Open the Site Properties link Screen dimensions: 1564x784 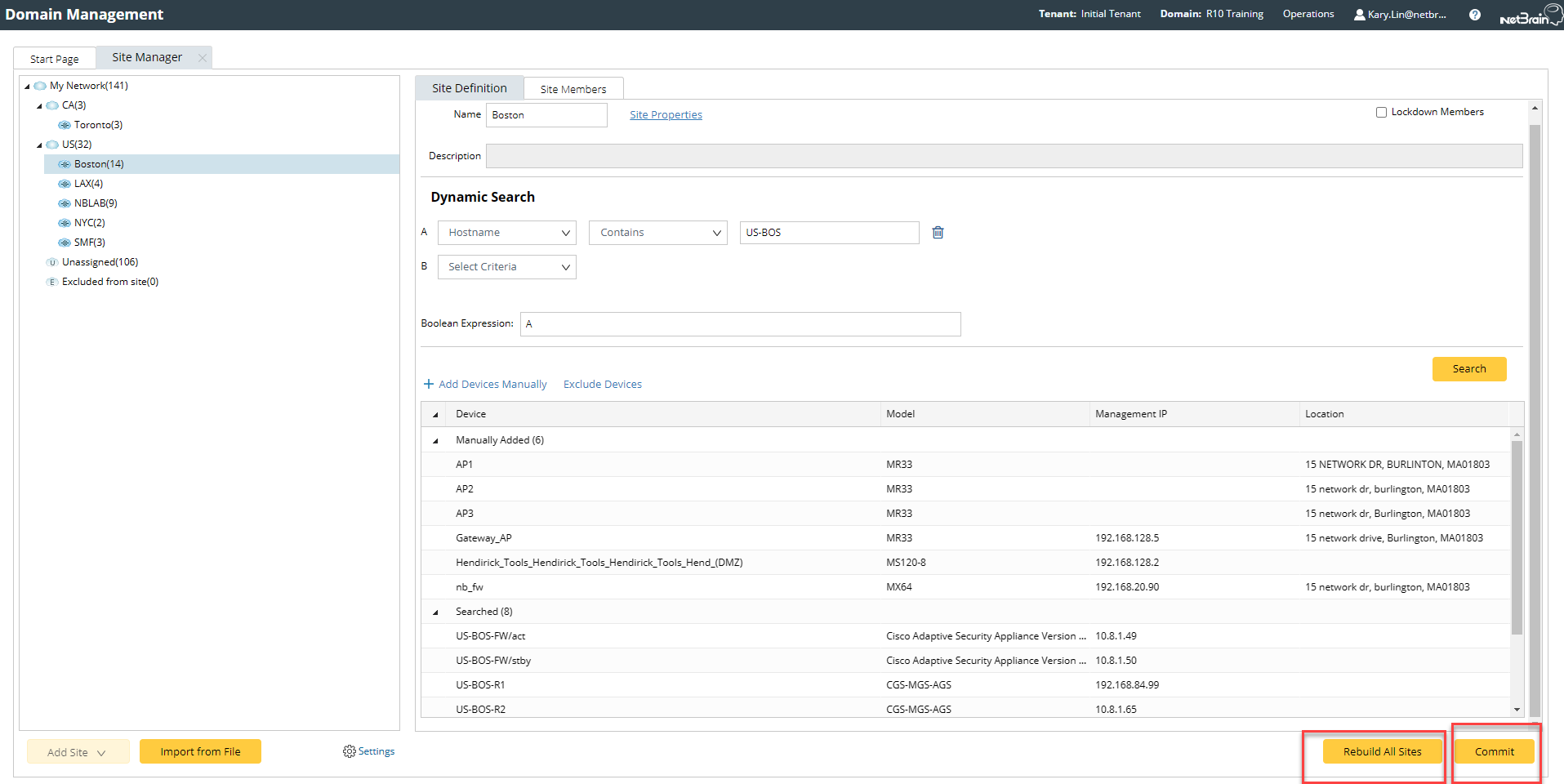[x=666, y=115]
